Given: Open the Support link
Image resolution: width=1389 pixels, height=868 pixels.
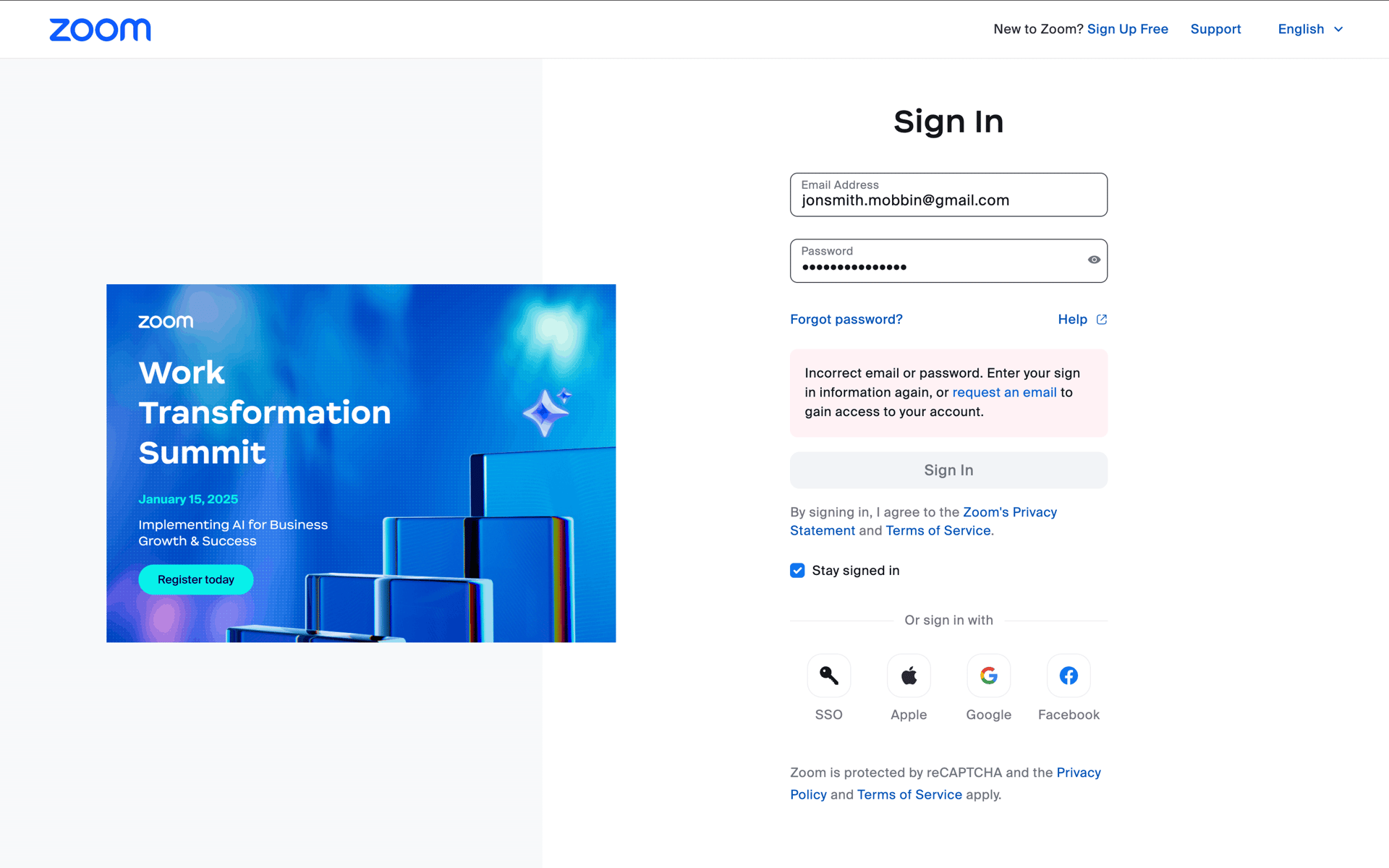Looking at the screenshot, I should coord(1215,29).
